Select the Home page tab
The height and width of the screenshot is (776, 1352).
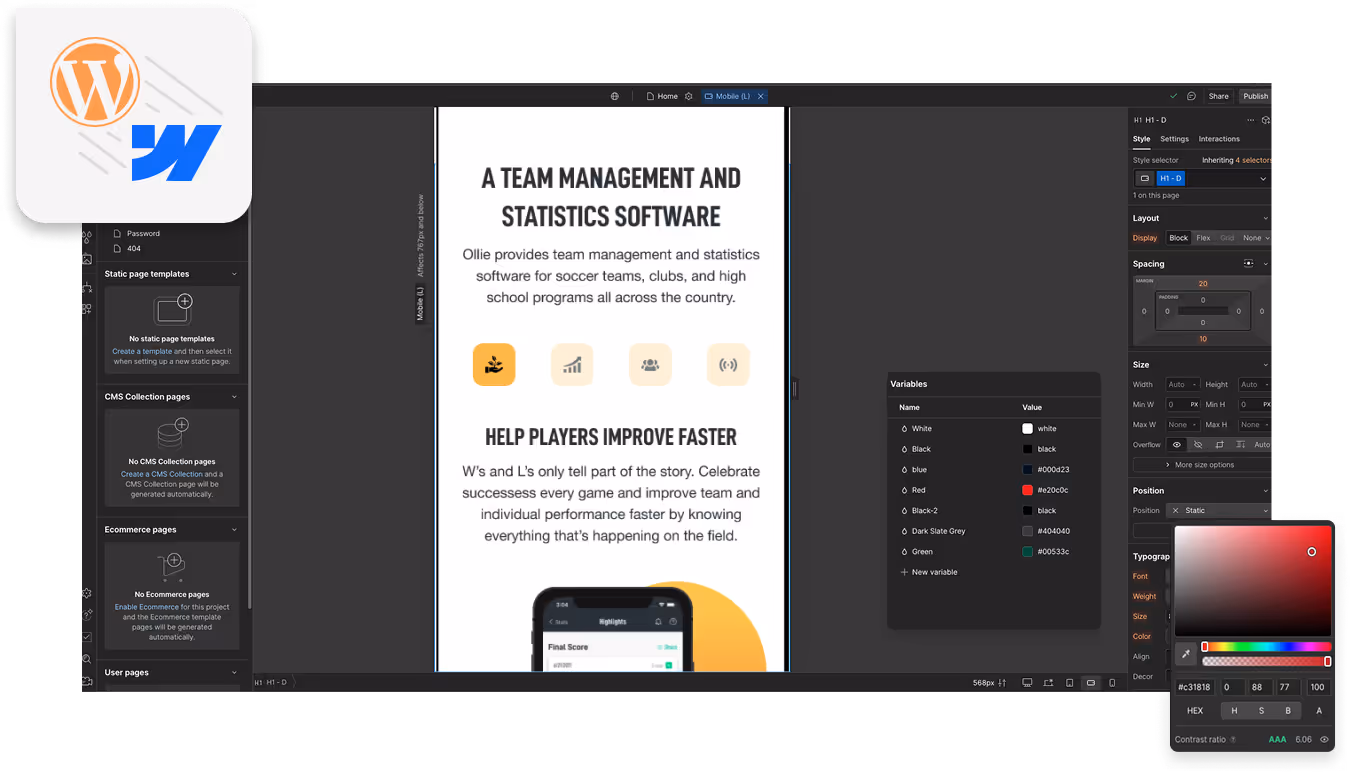point(662,96)
